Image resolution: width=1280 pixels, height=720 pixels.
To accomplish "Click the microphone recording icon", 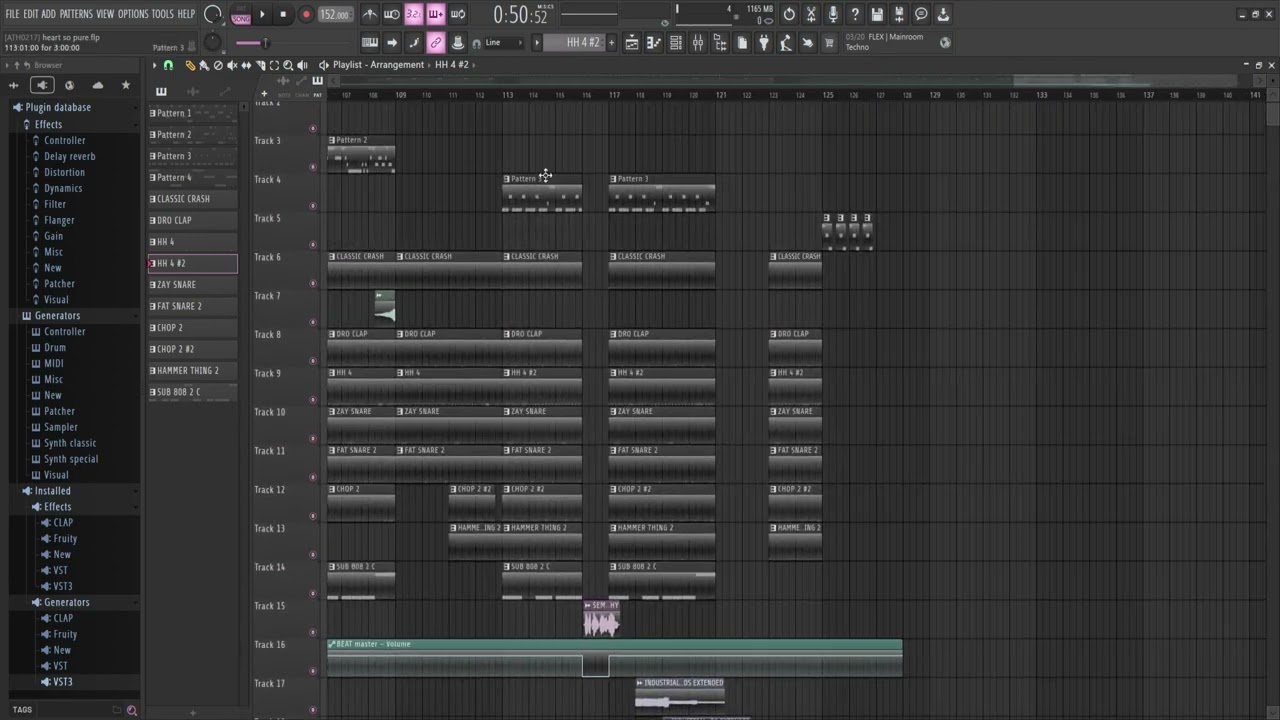I will tap(833, 14).
